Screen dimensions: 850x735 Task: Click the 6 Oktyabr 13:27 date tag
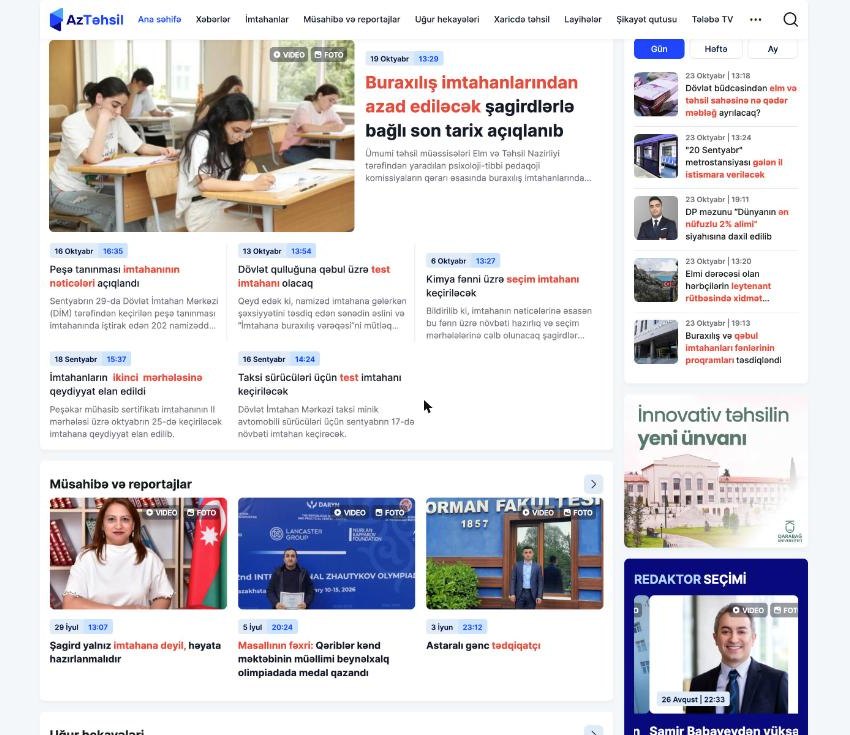point(463,261)
